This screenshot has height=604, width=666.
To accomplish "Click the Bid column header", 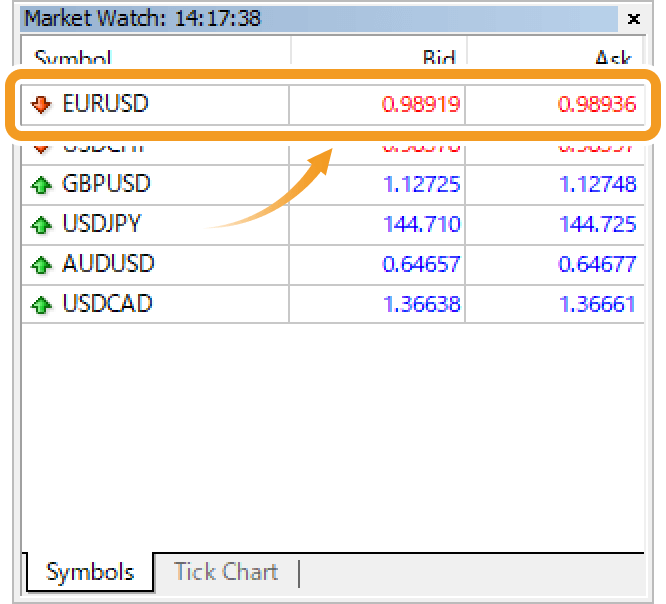I will point(438,57).
